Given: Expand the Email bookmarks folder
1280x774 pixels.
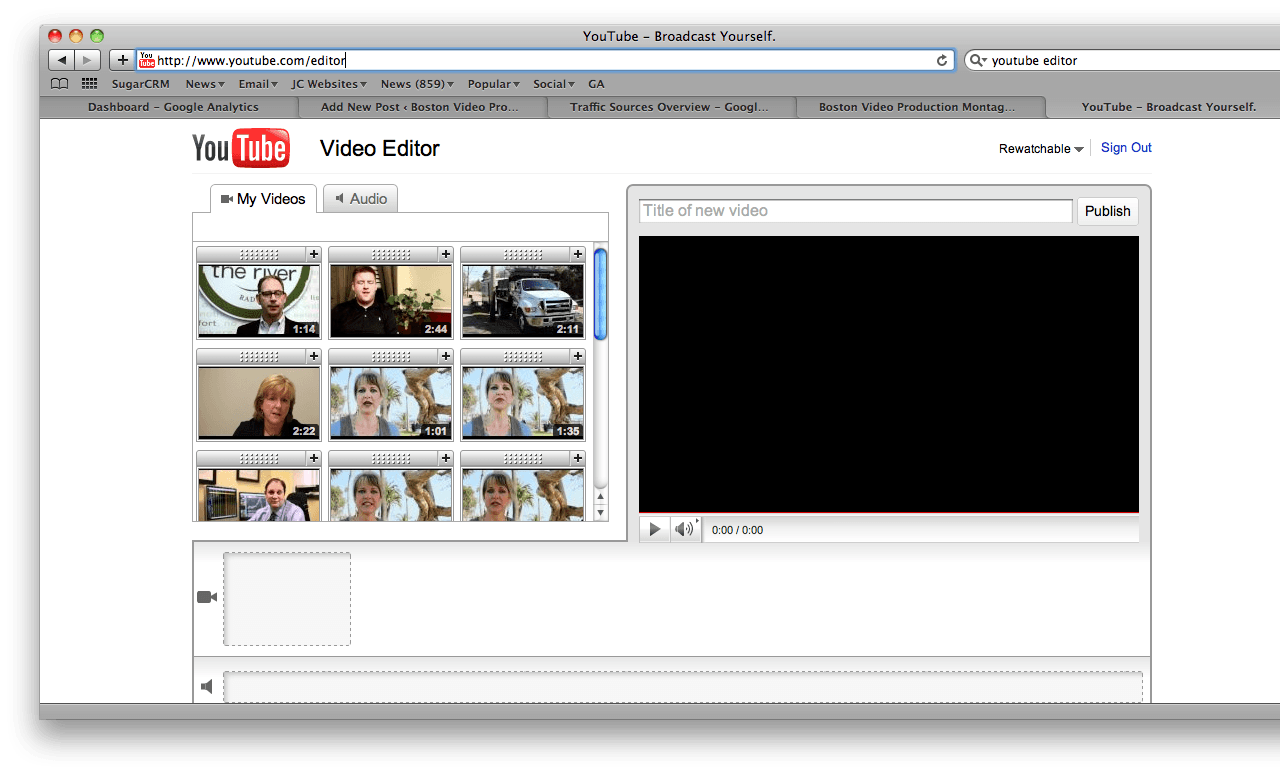Looking at the screenshot, I should pos(258,84).
